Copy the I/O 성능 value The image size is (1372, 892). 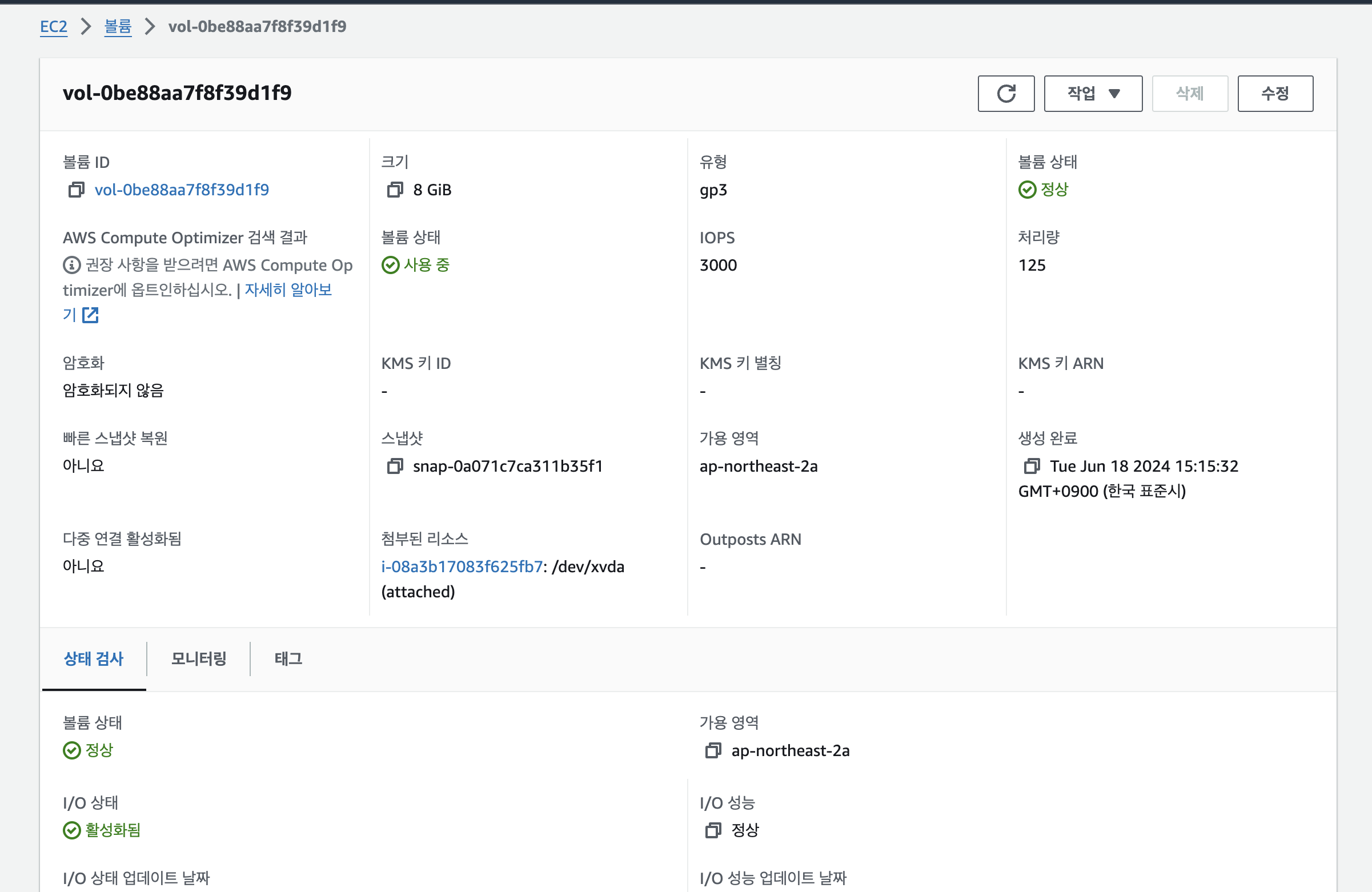[713, 830]
